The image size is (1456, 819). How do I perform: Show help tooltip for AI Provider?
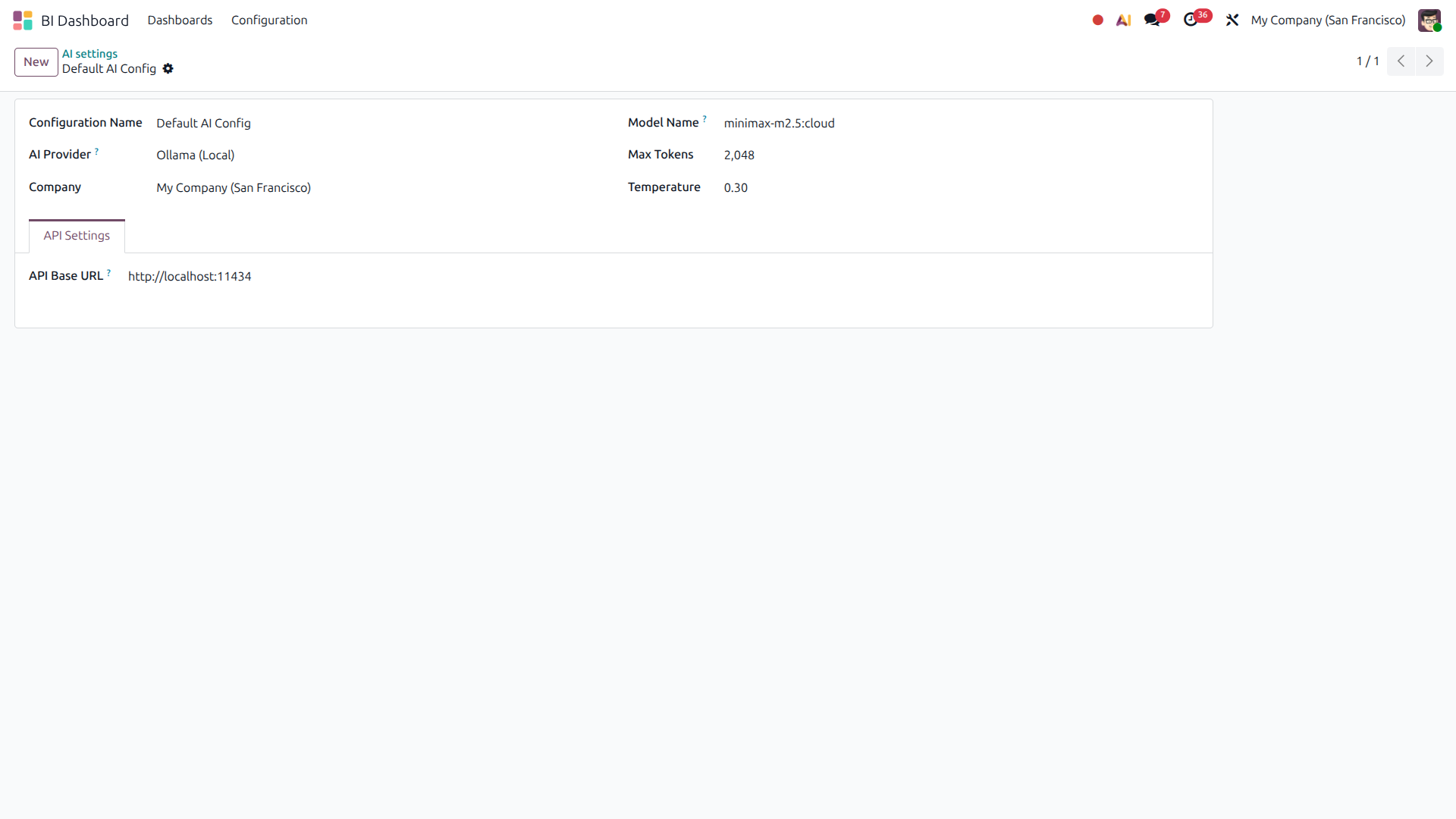click(x=96, y=152)
